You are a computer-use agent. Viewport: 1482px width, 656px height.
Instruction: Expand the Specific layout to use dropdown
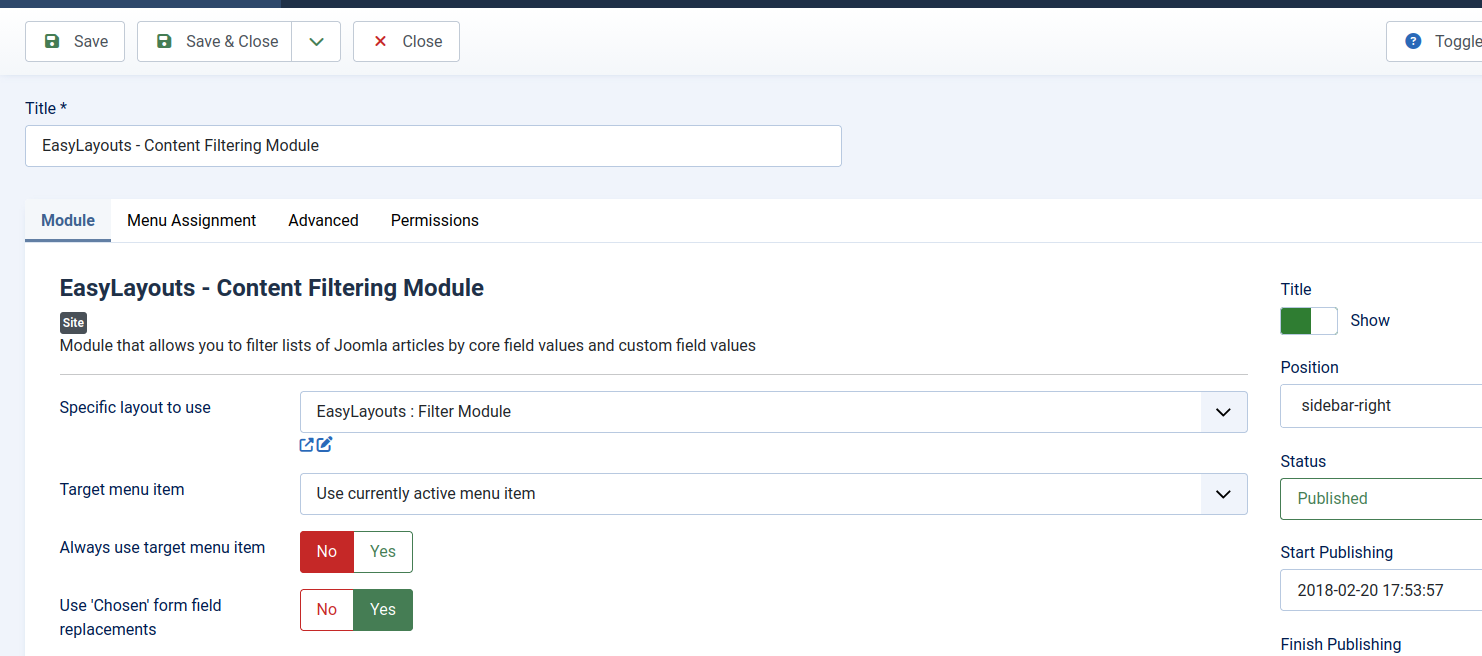pos(774,412)
